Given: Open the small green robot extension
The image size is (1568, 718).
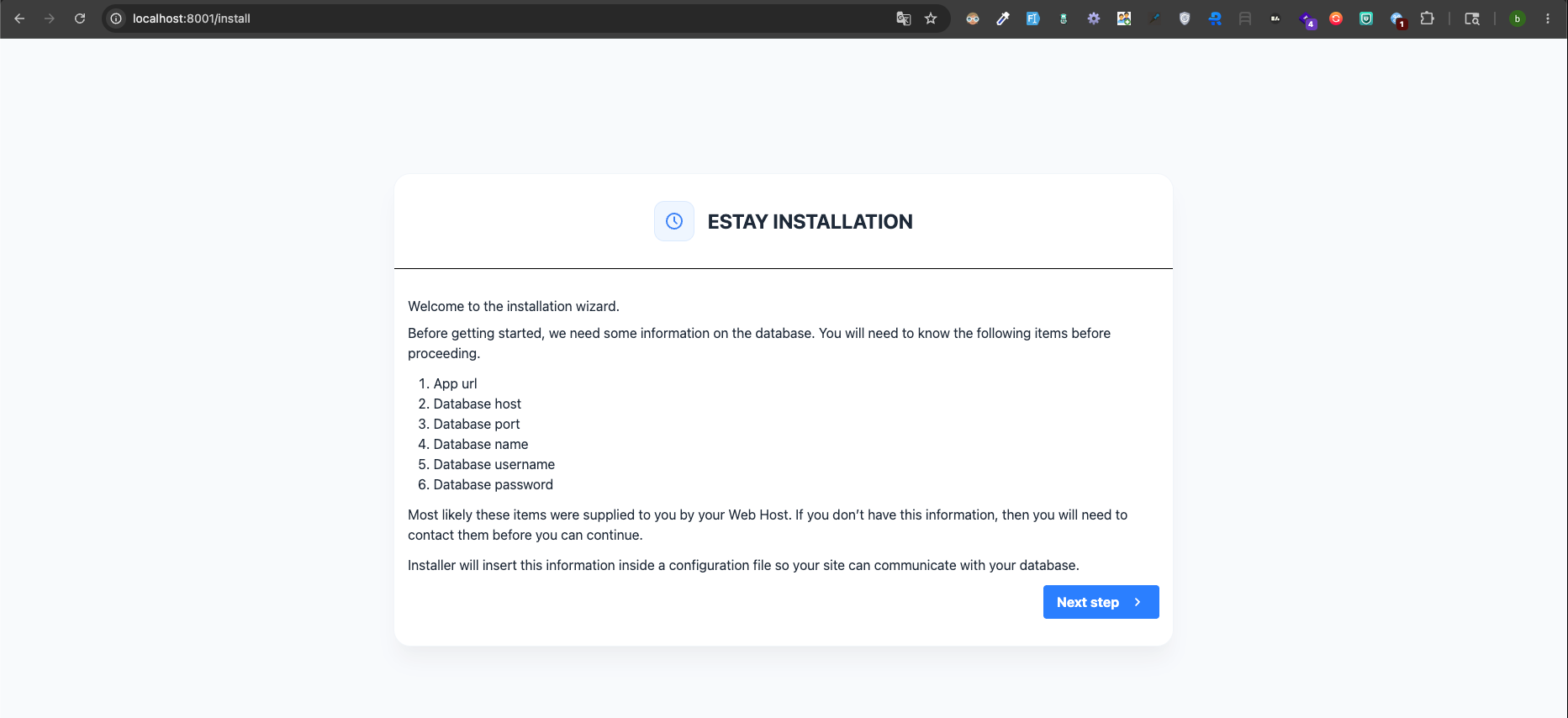Looking at the screenshot, I should pyautogui.click(x=1064, y=18).
